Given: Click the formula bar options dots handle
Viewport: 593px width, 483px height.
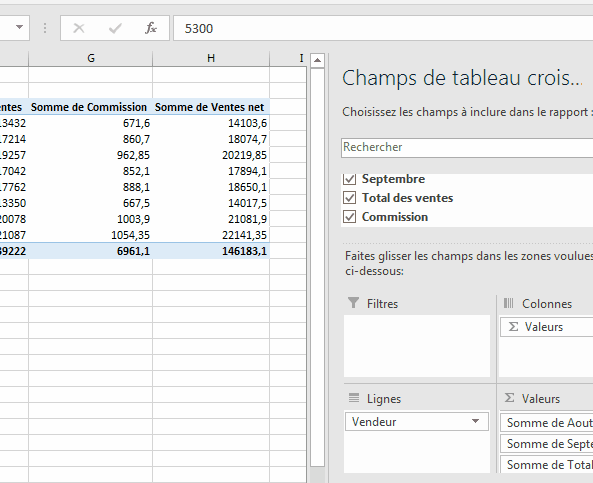Looking at the screenshot, I should 45,28.
